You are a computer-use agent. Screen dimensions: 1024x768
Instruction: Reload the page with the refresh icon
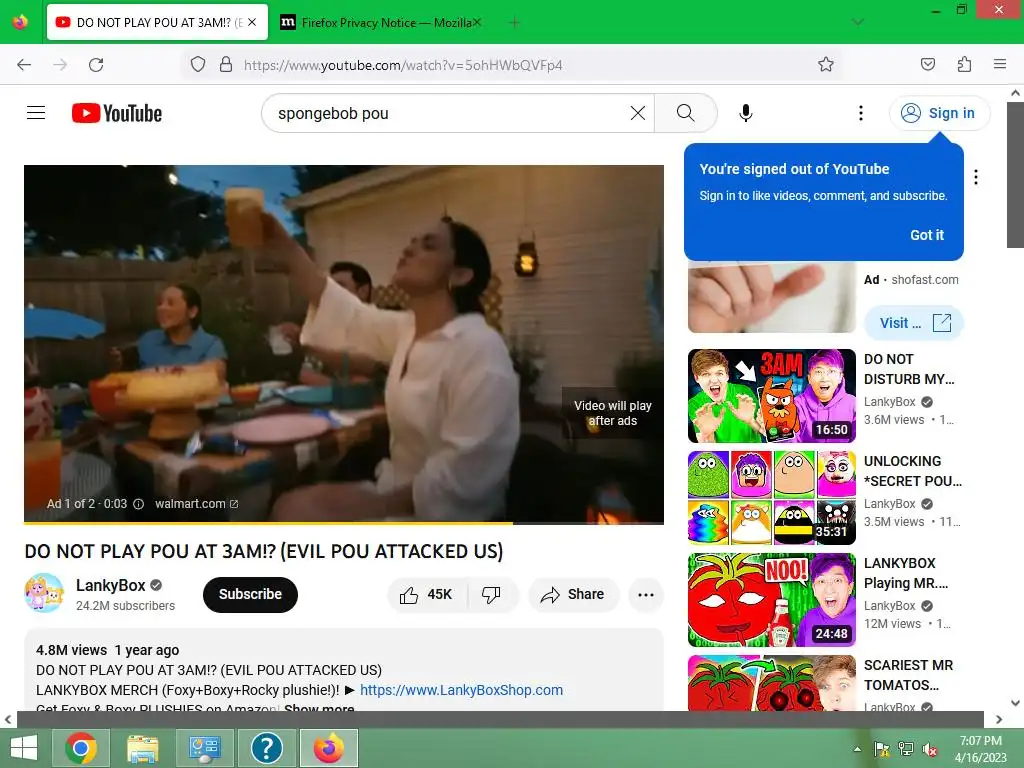click(96, 65)
